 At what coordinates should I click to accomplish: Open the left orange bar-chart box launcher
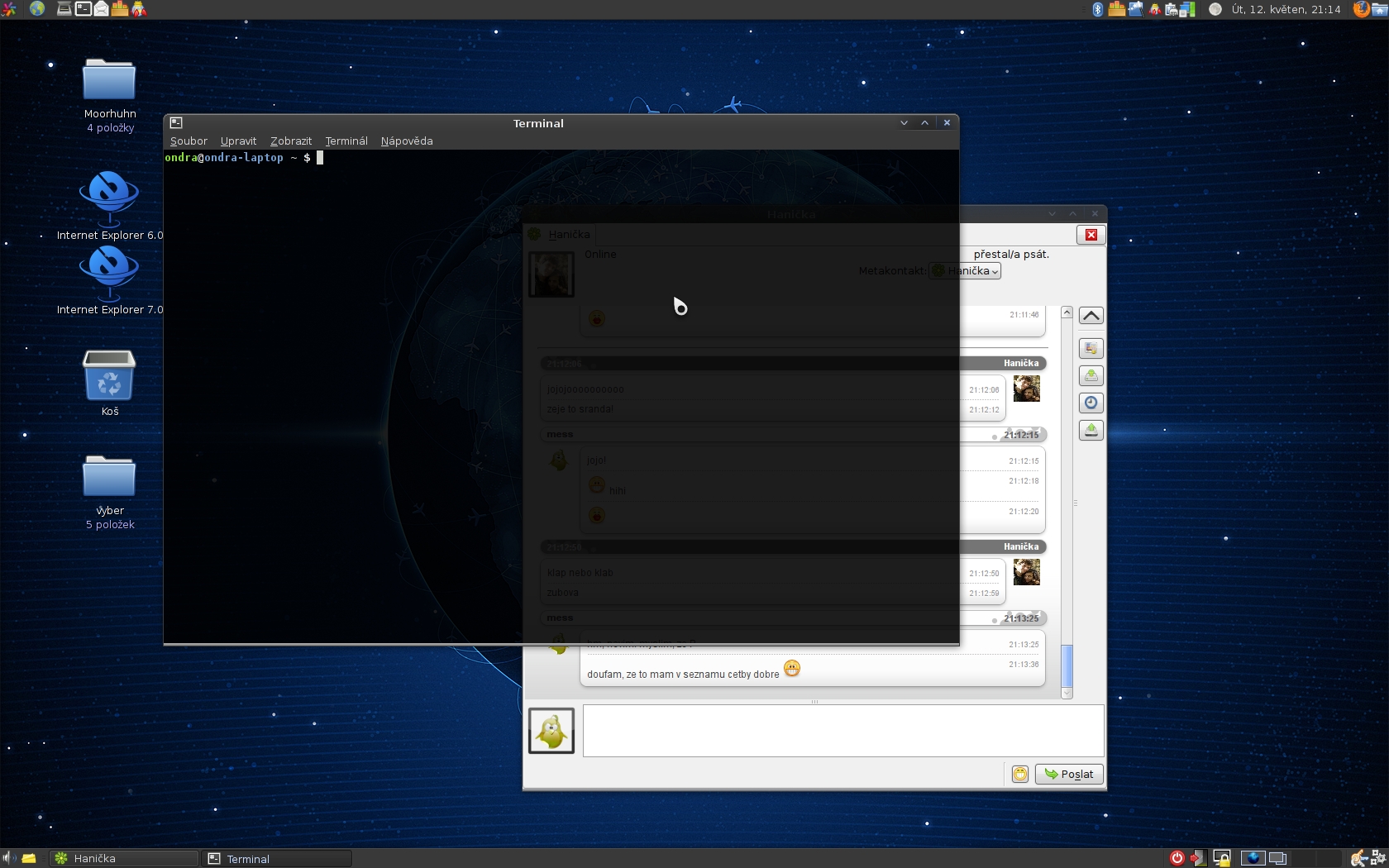click(120, 9)
